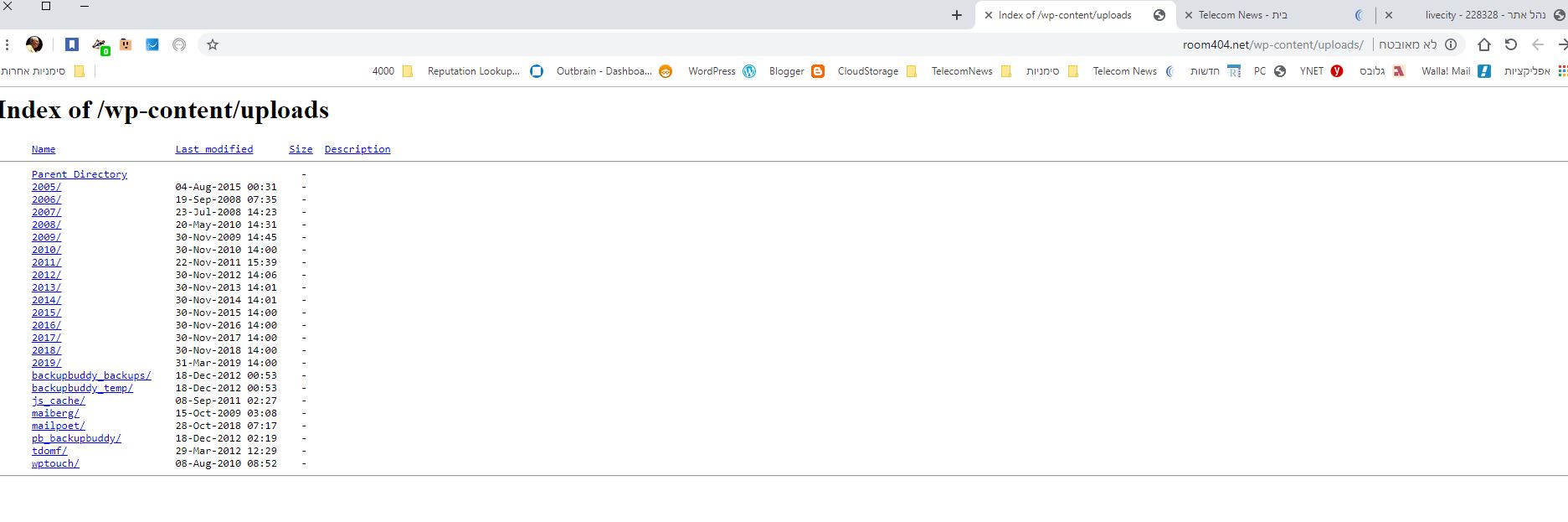The height and width of the screenshot is (522, 1568).
Task: Open the YNET bookmark
Action: [x=1320, y=71]
